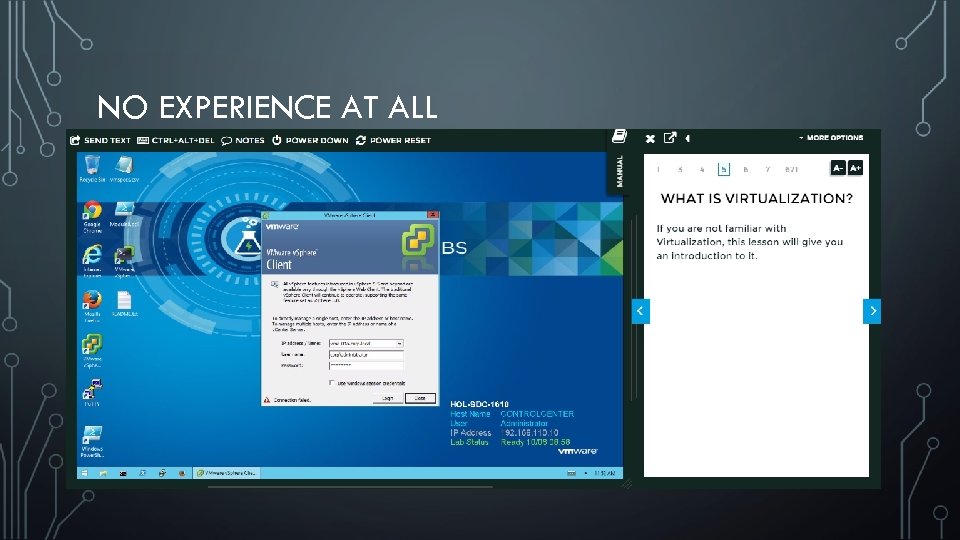Screen dimensions: 960x540
Task: Click the collapse-panel triangle icon
Action: click(x=688, y=138)
